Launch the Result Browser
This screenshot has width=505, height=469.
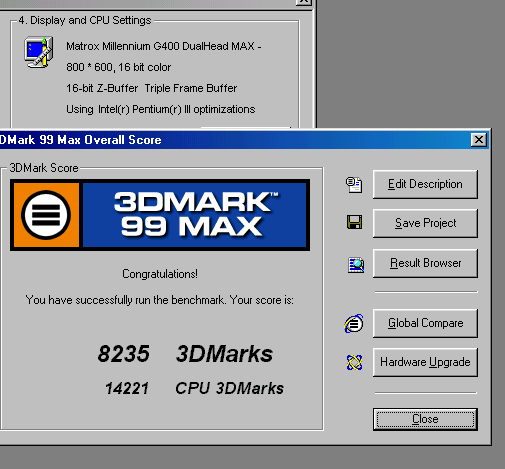425,263
